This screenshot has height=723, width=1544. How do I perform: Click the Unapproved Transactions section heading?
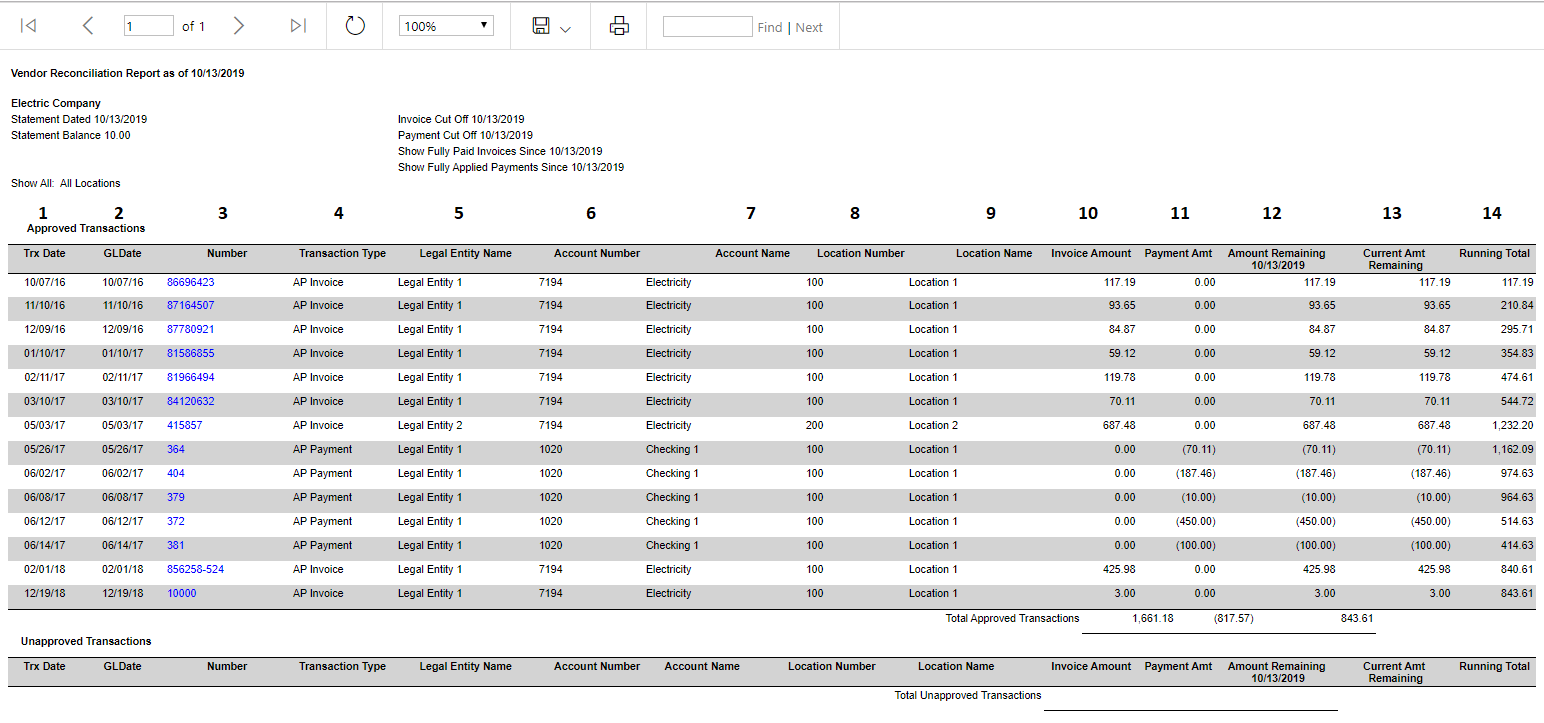86,642
